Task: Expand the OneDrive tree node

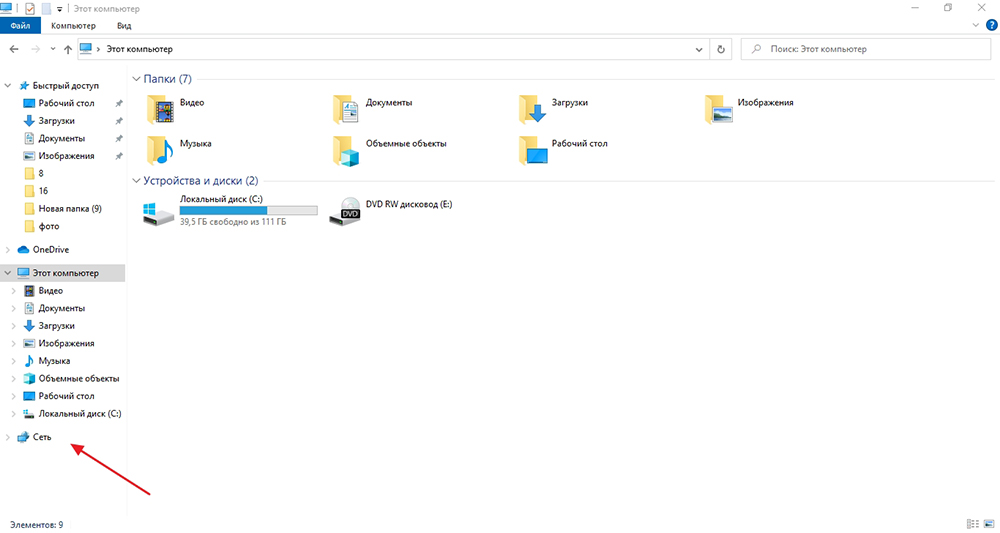Action: click(x=8, y=249)
